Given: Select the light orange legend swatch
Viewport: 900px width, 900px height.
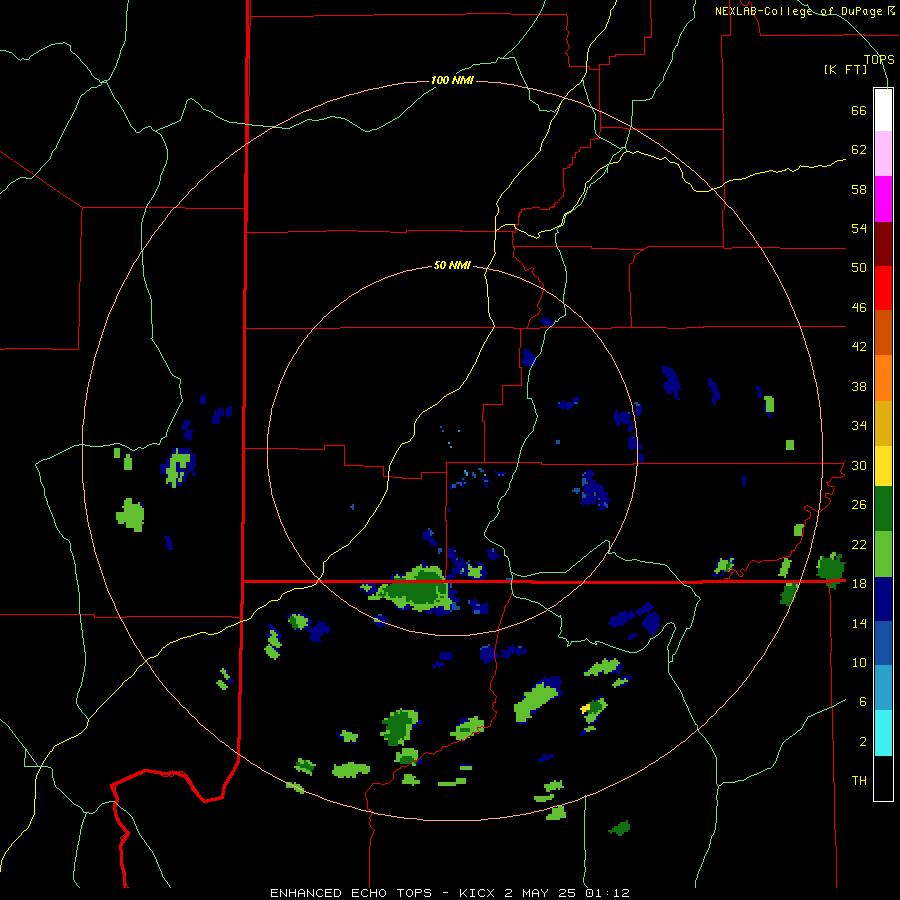Looking at the screenshot, I should coord(883,377).
